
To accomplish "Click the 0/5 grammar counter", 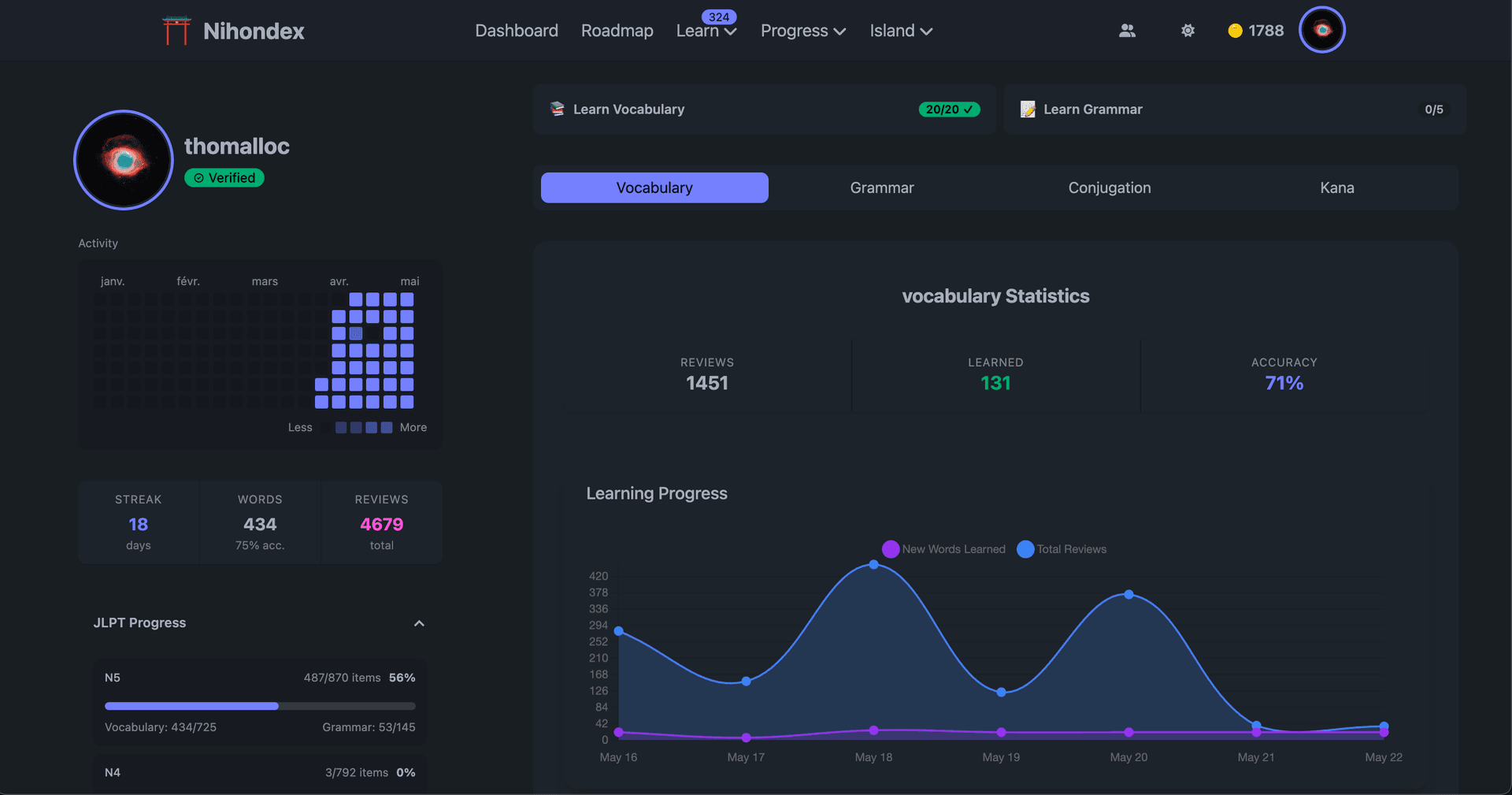I will [x=1434, y=110].
